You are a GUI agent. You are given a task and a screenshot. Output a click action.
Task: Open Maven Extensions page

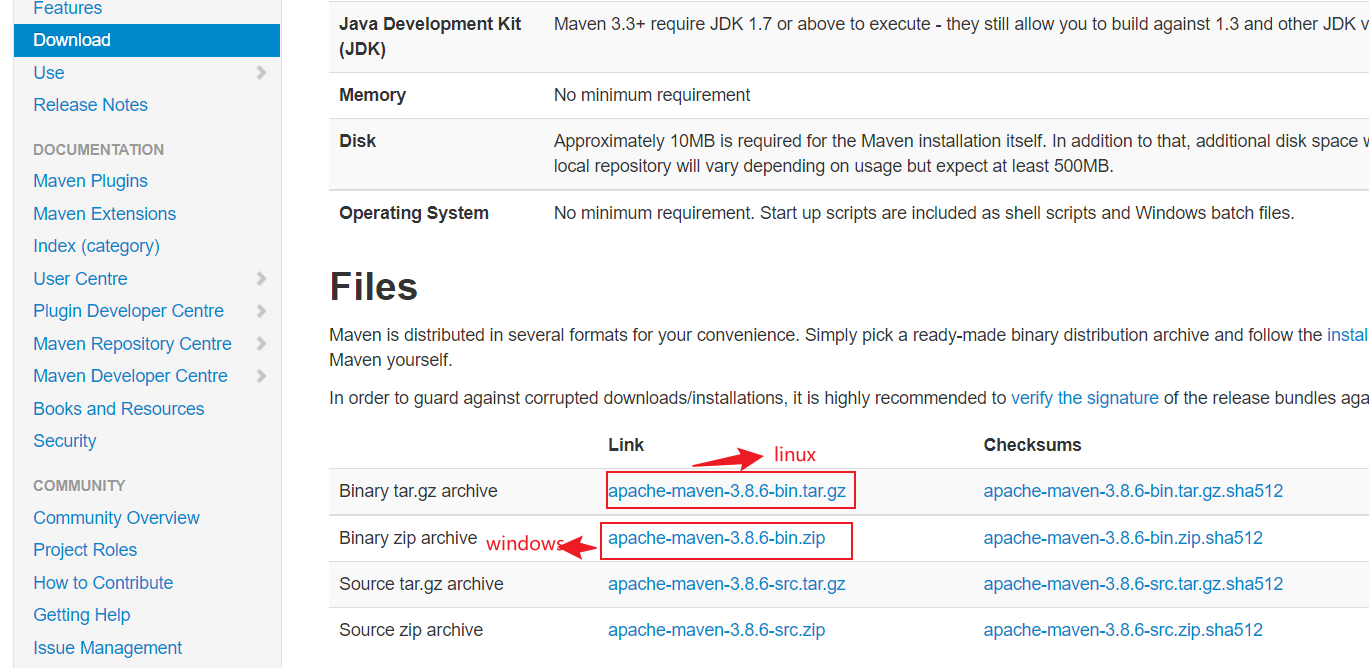coord(104,214)
